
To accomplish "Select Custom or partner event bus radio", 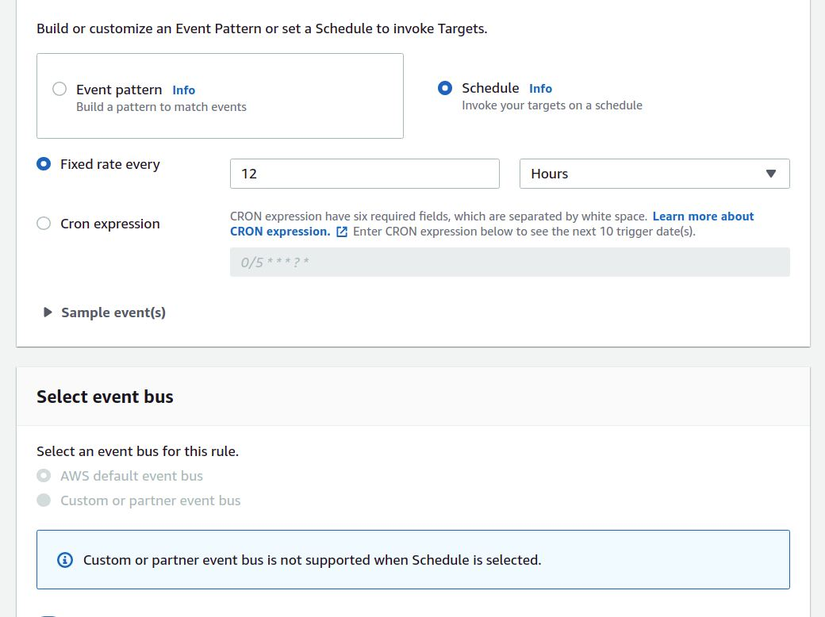I will click(44, 500).
